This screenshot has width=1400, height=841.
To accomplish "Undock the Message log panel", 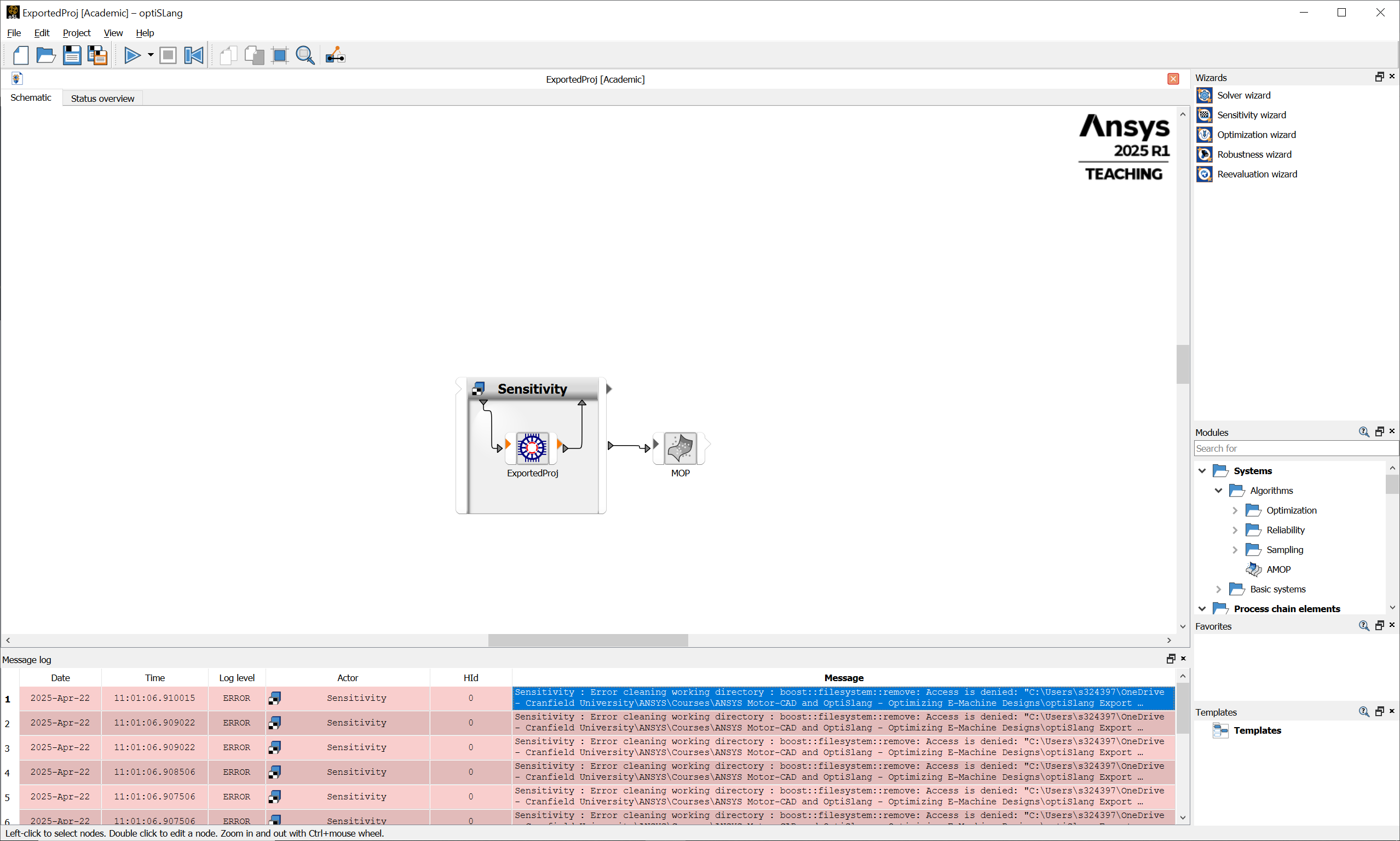I will (x=1171, y=659).
